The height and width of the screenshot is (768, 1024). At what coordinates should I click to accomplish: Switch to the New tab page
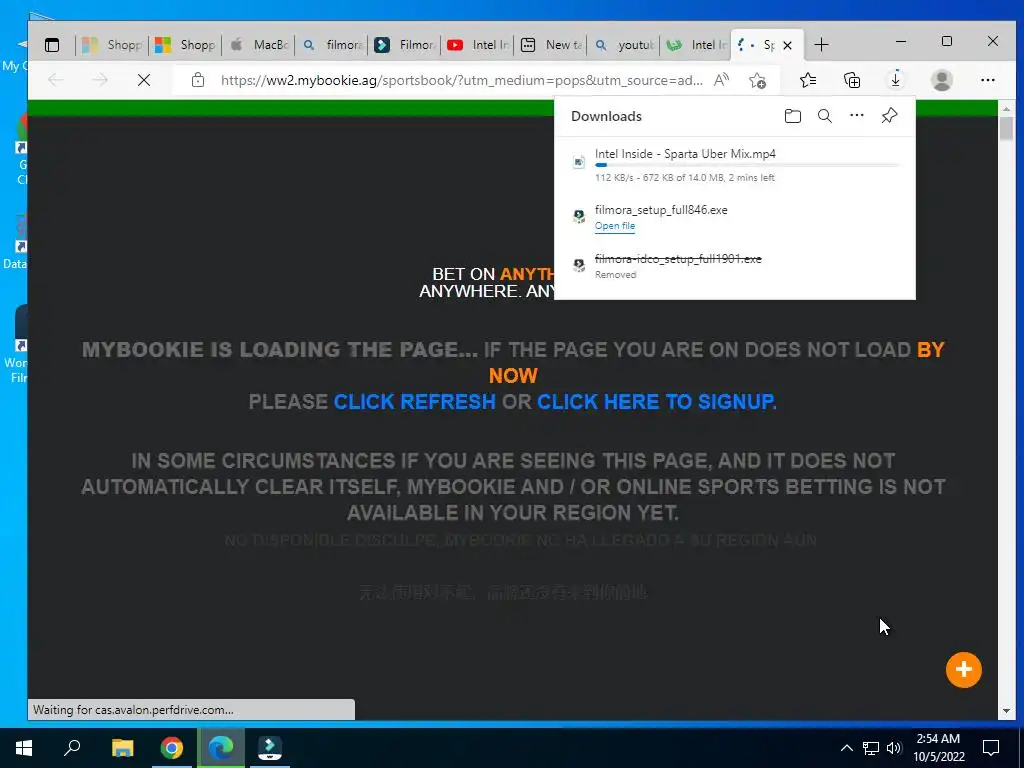[x=551, y=44]
